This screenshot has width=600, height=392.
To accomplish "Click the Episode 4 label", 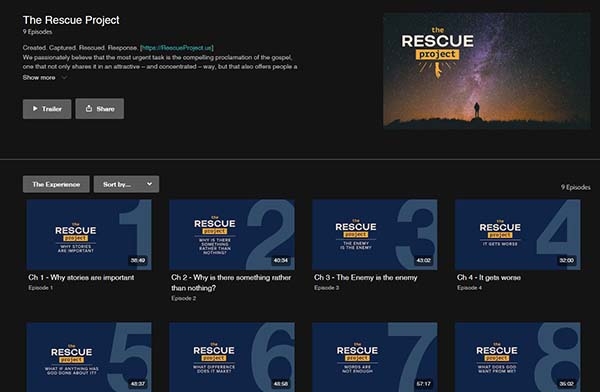I will (x=469, y=287).
